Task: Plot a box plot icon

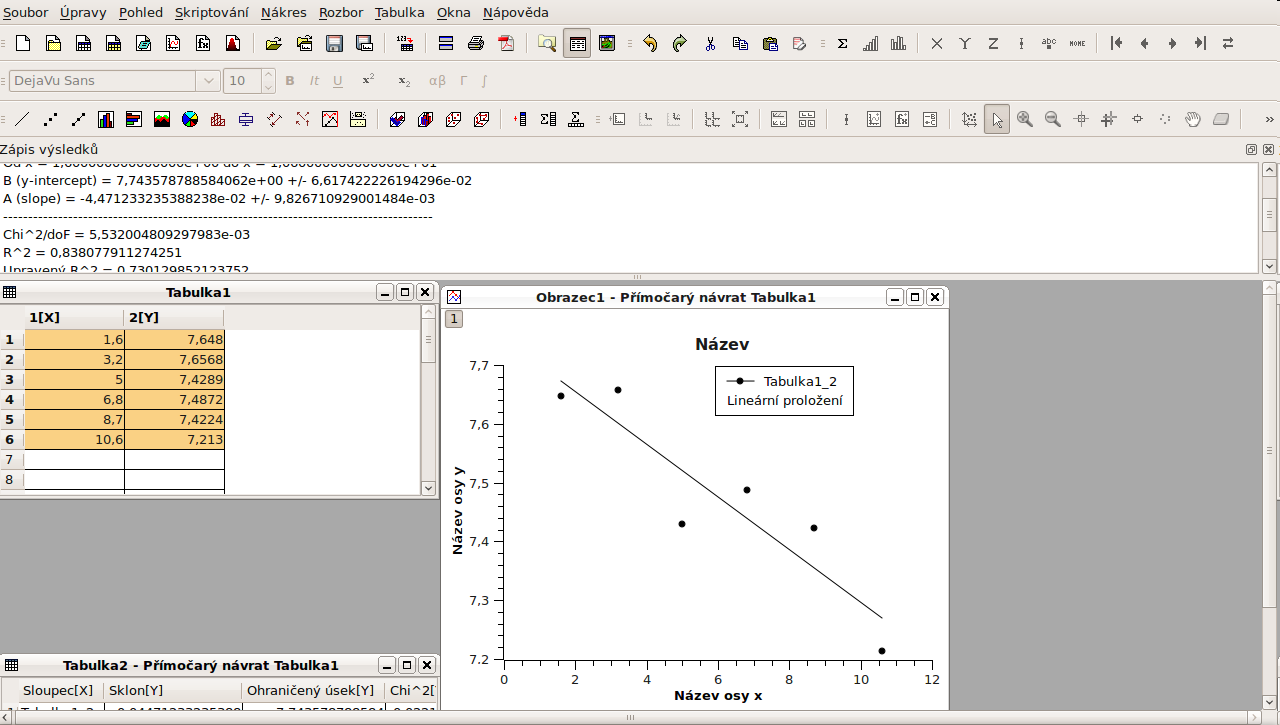Action: coord(246,119)
